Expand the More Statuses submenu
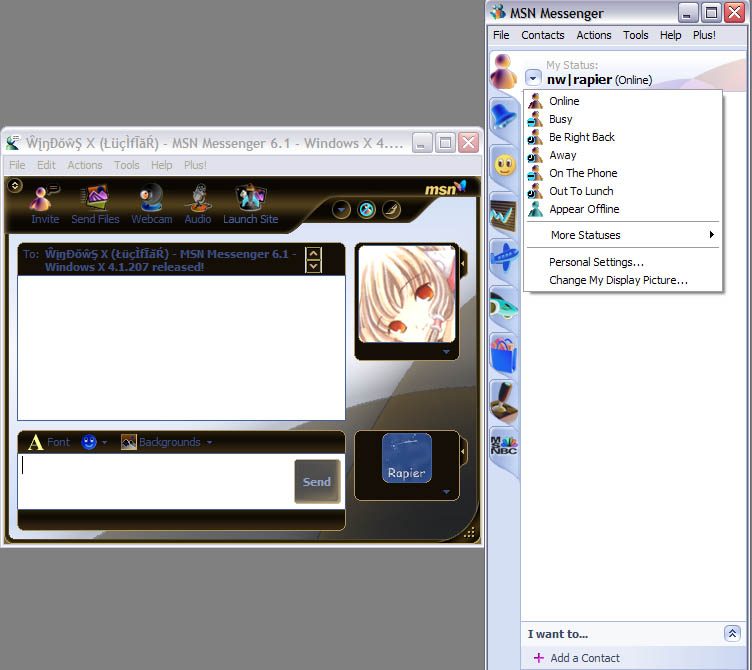The width and height of the screenshot is (752, 670). 623,235
